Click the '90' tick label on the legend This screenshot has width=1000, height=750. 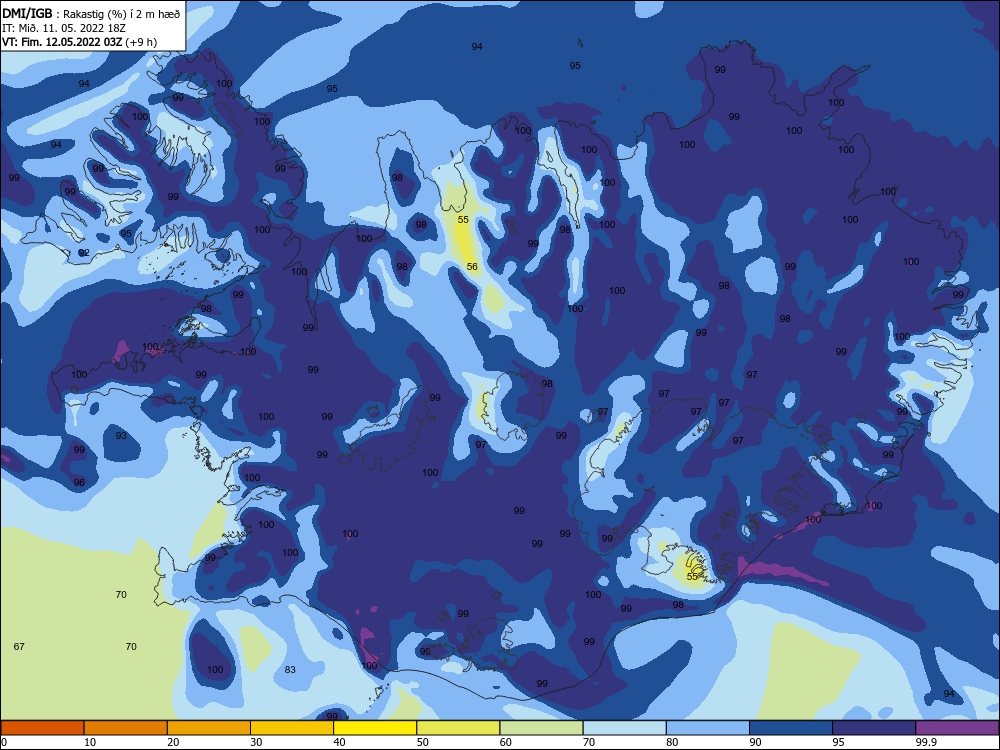coord(756,742)
